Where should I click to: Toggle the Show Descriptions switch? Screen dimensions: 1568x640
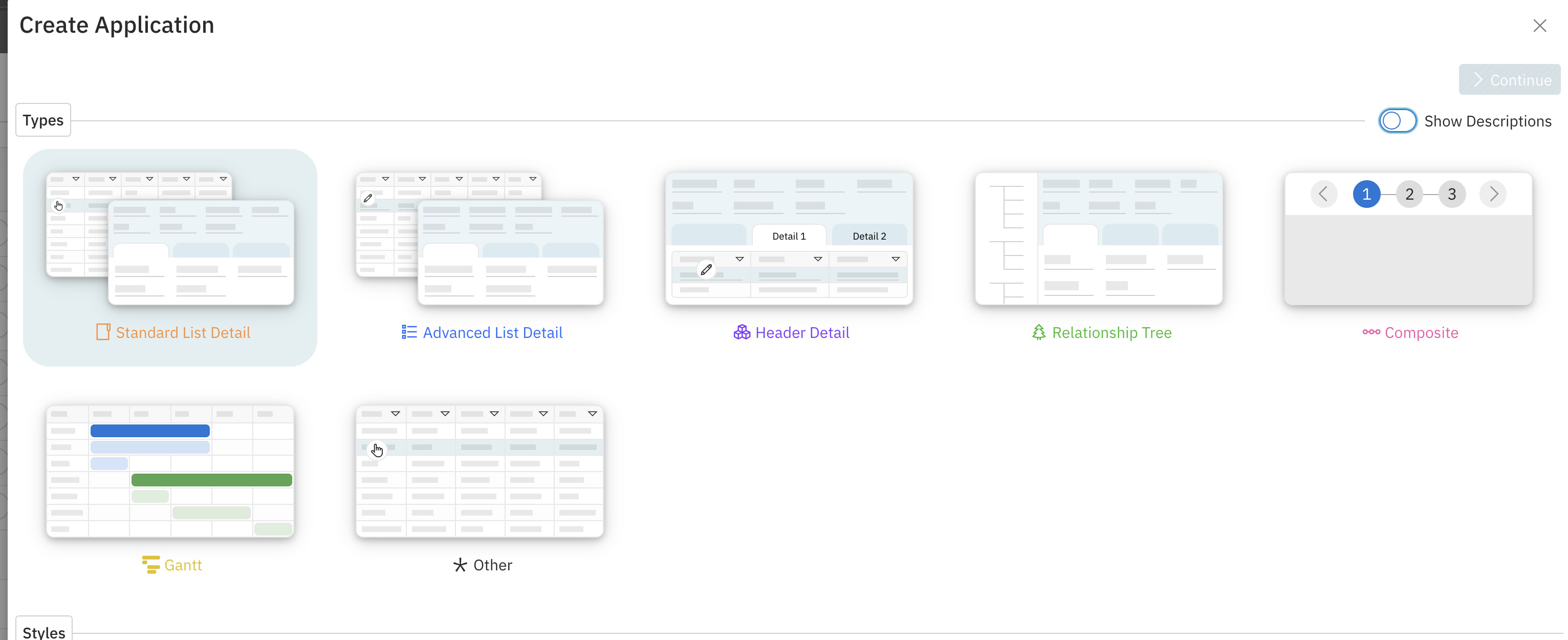tap(1398, 120)
